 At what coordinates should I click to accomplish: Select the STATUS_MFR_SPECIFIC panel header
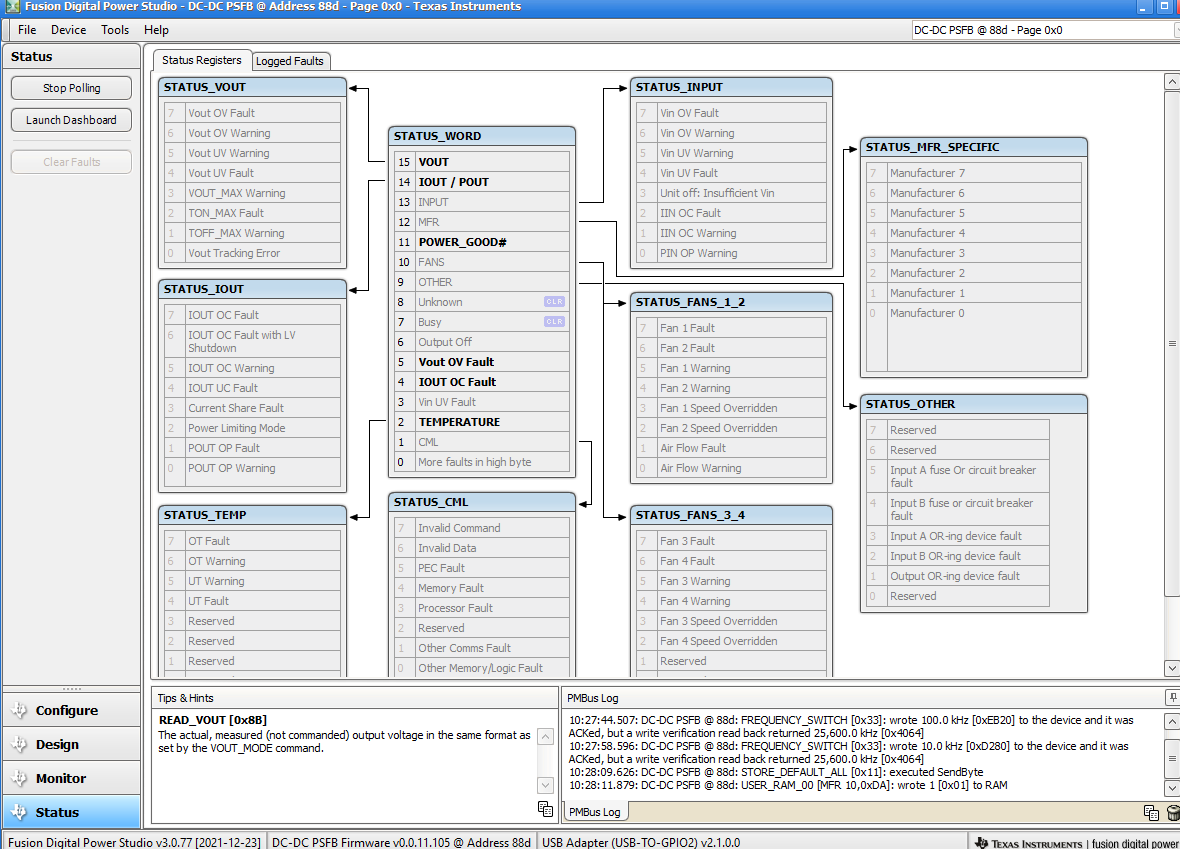point(974,147)
